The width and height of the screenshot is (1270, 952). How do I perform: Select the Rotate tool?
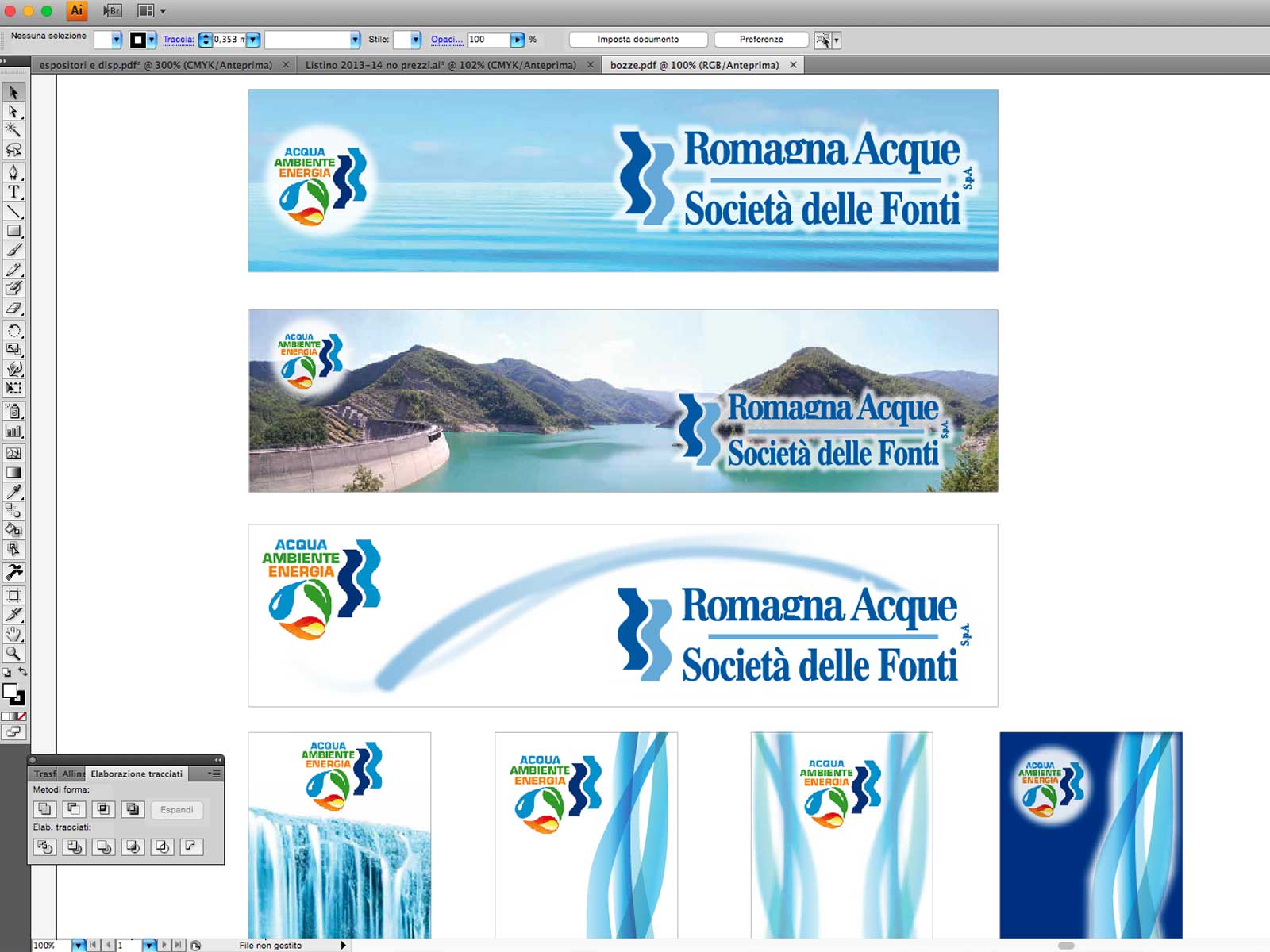[x=13, y=330]
